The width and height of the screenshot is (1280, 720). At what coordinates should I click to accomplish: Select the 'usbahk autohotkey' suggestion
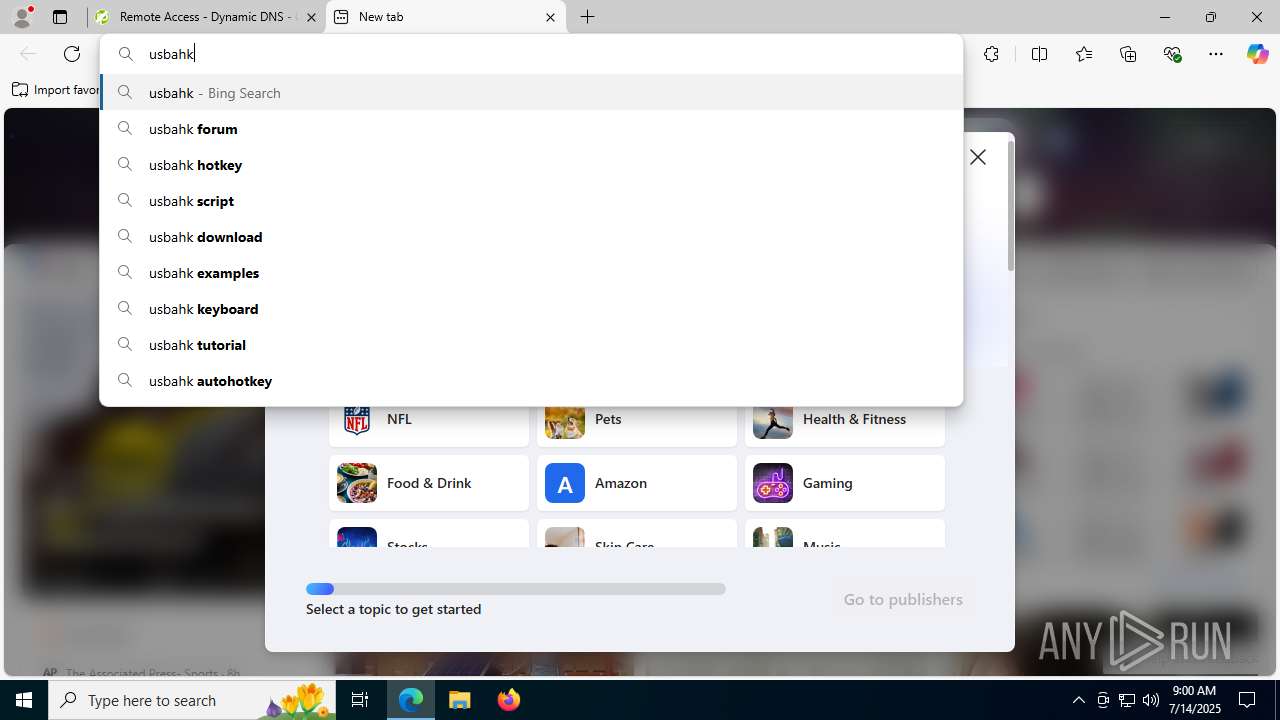531,381
